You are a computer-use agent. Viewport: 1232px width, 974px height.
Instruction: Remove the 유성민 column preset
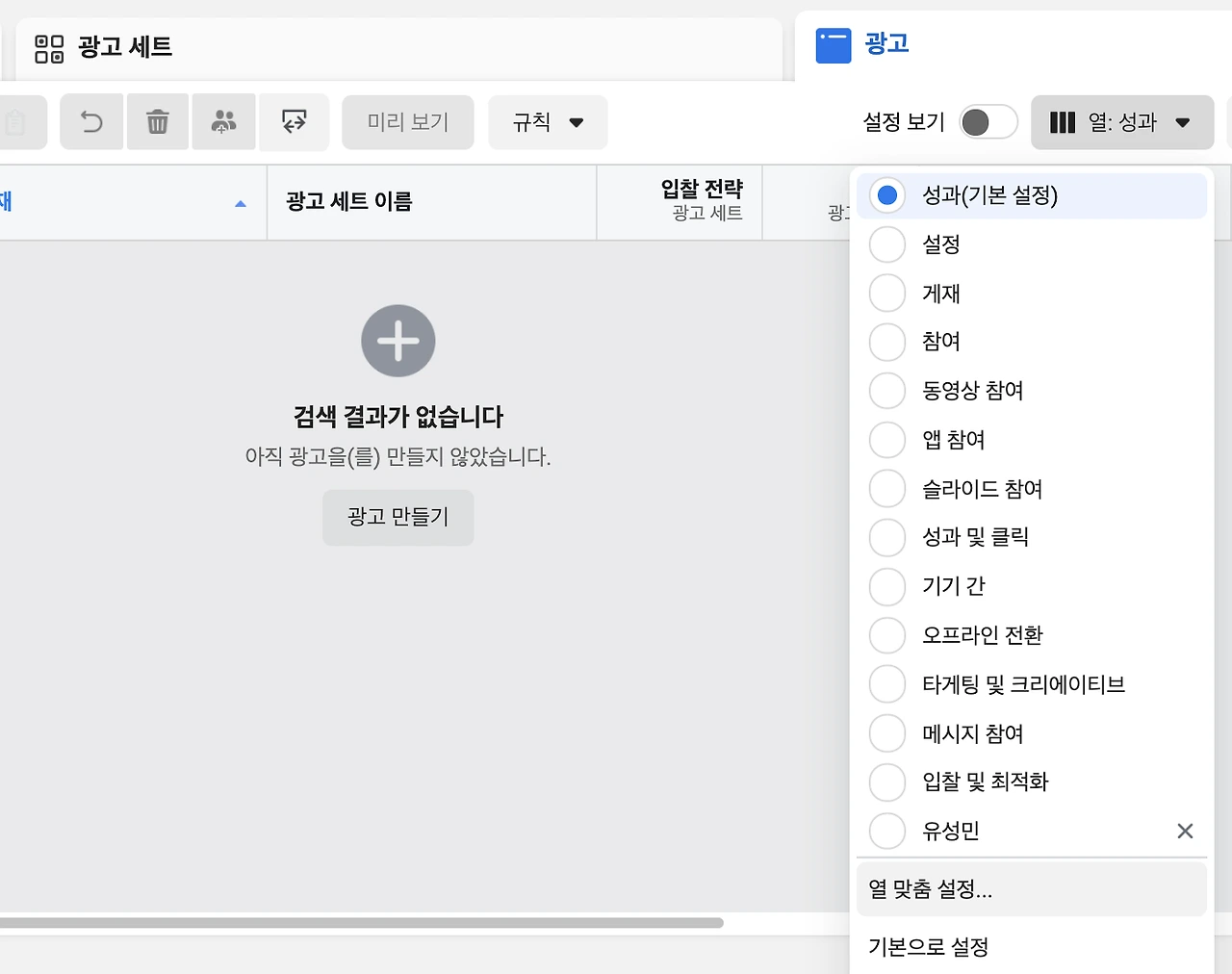pyautogui.click(x=1185, y=831)
